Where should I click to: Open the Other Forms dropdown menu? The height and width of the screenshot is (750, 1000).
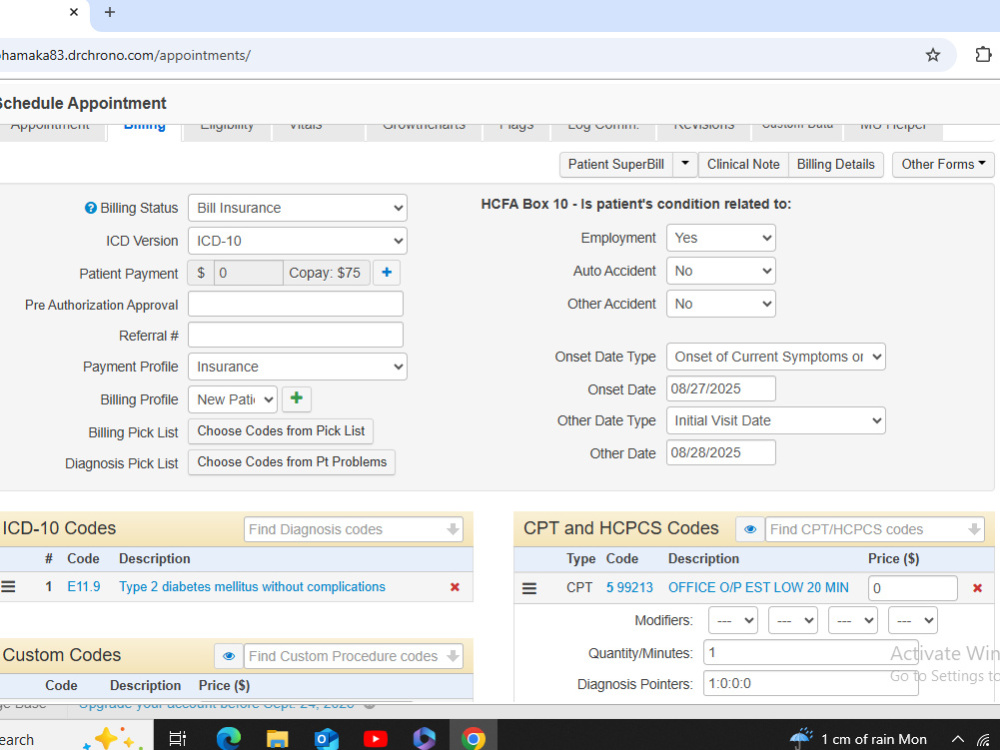943,164
